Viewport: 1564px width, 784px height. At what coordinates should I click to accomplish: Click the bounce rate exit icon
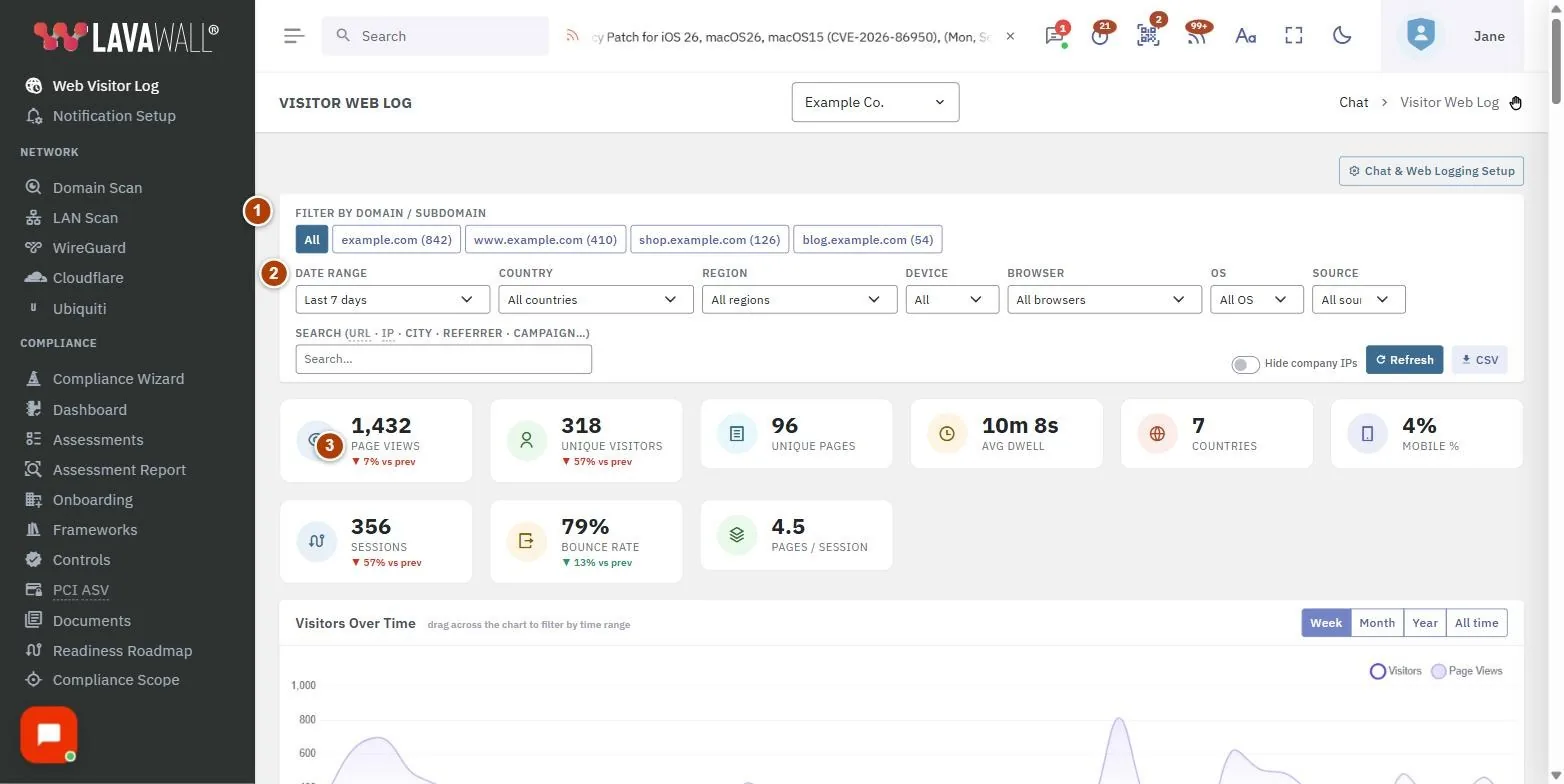tap(527, 541)
